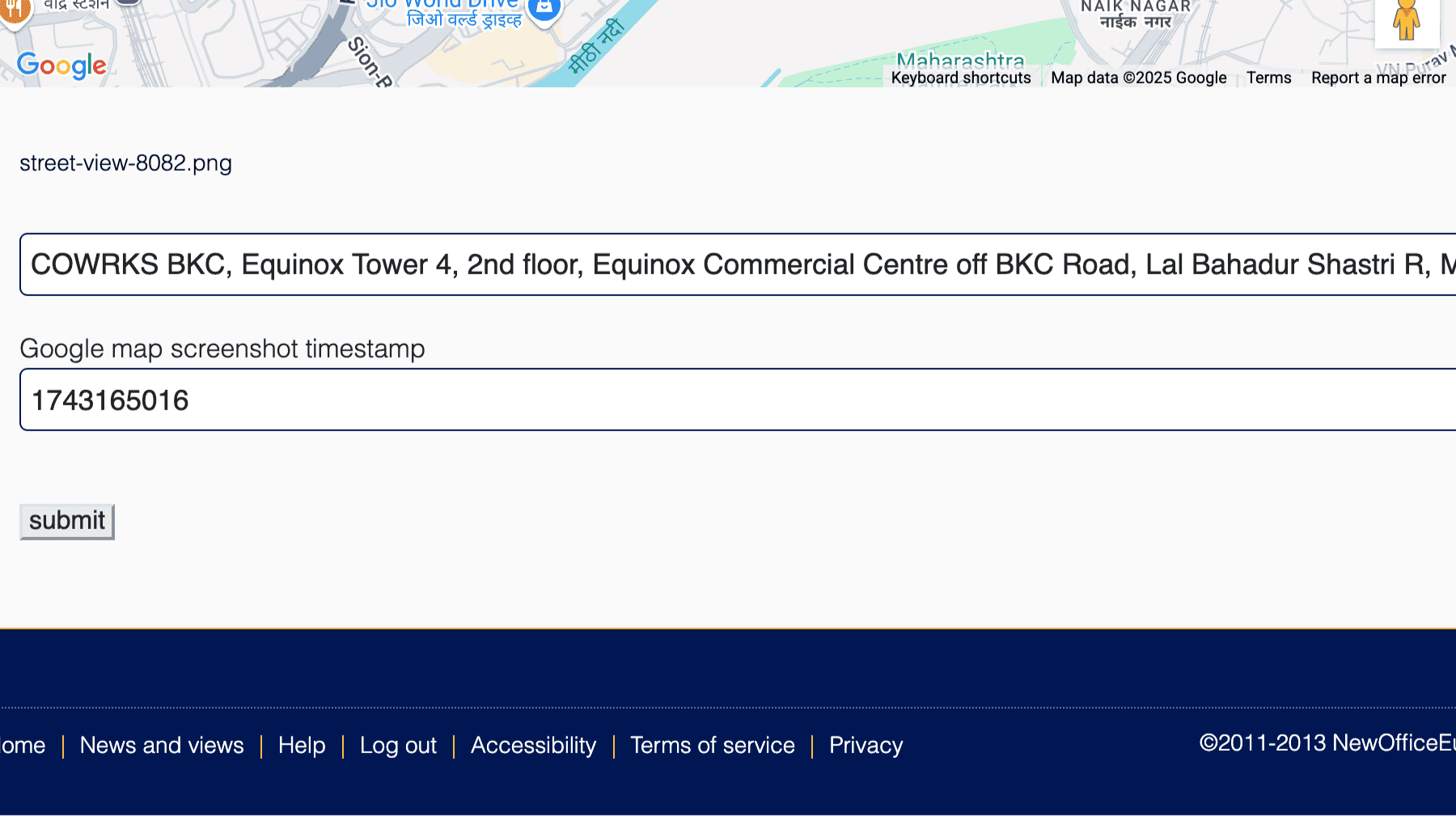Open the Help footer link
This screenshot has width=1456, height=817.
coord(302,745)
